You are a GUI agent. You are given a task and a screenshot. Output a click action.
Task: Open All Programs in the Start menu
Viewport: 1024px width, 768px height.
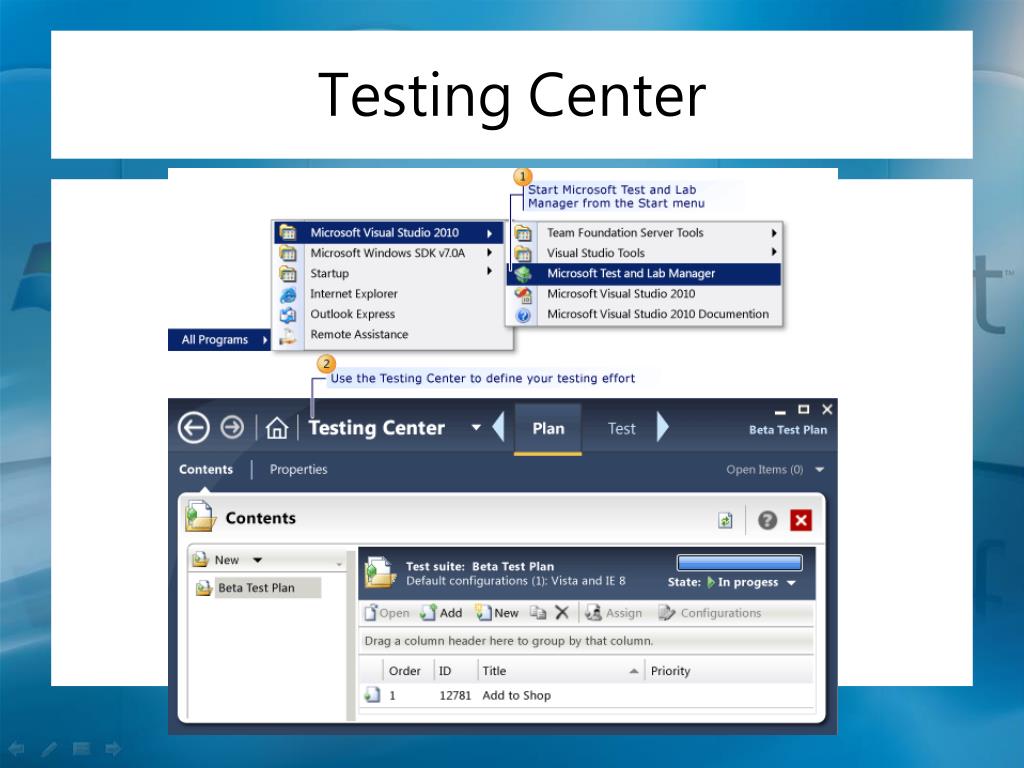pos(219,340)
